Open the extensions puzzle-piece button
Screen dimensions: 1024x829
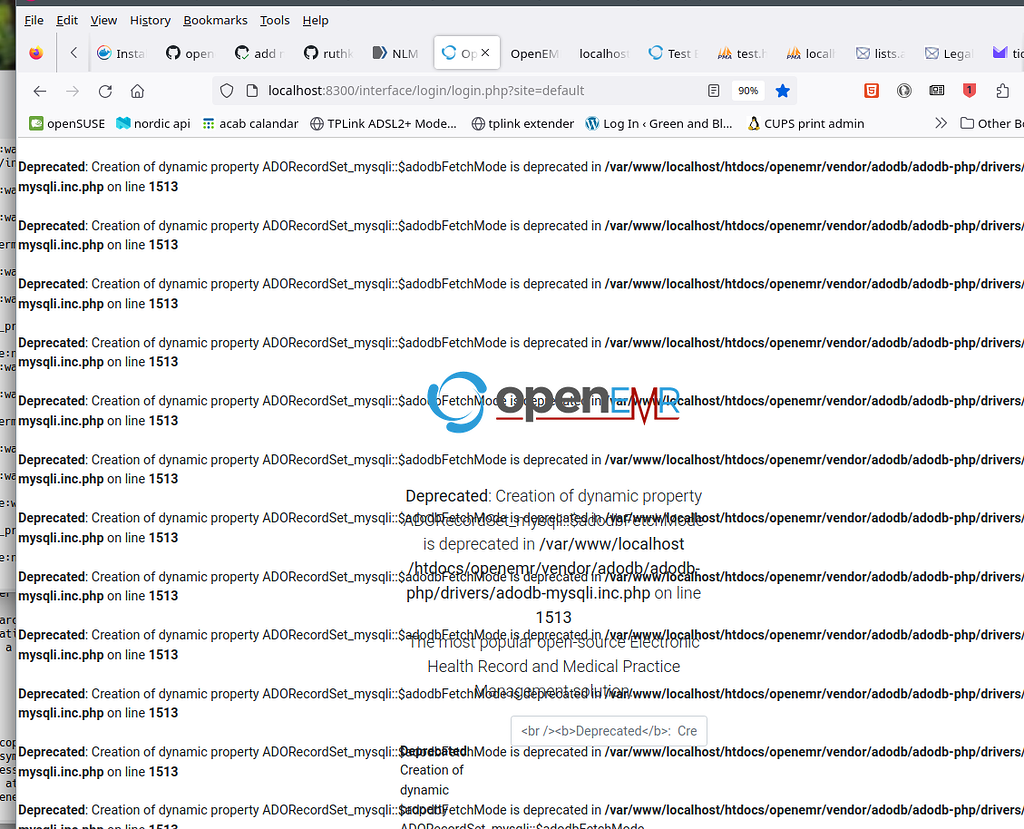pos(1005,90)
